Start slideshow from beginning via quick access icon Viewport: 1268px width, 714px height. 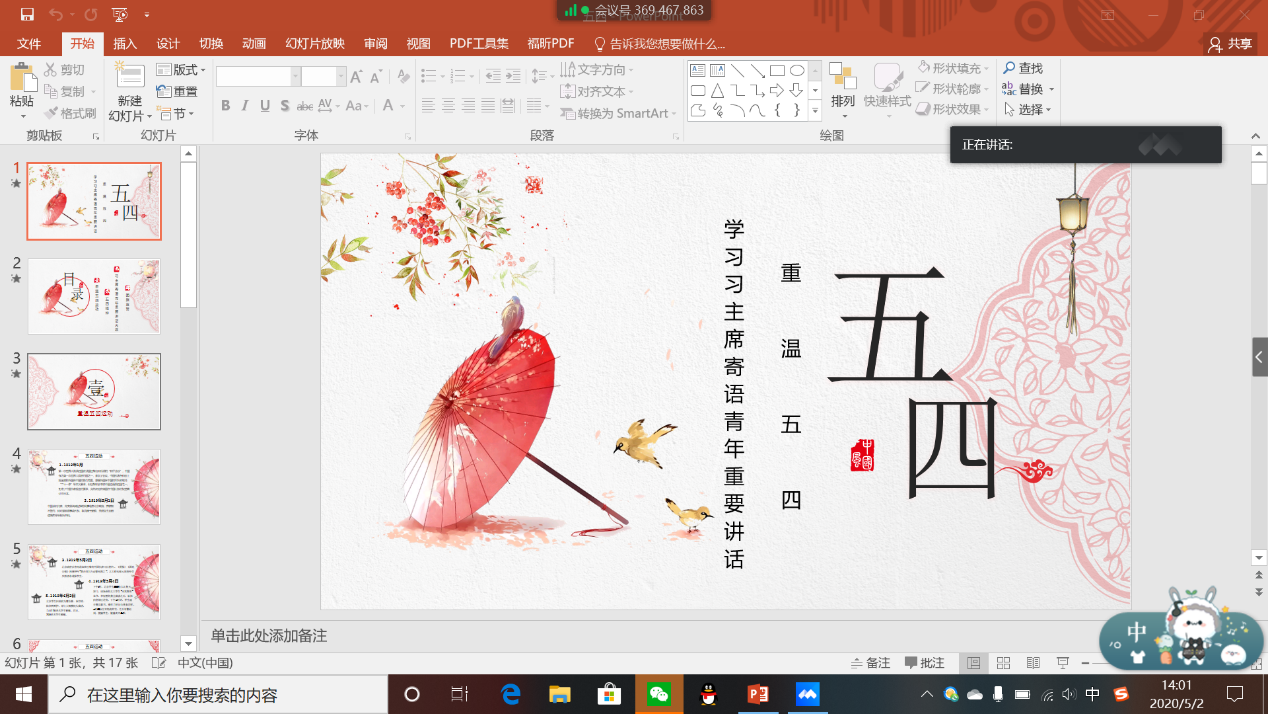coord(119,14)
